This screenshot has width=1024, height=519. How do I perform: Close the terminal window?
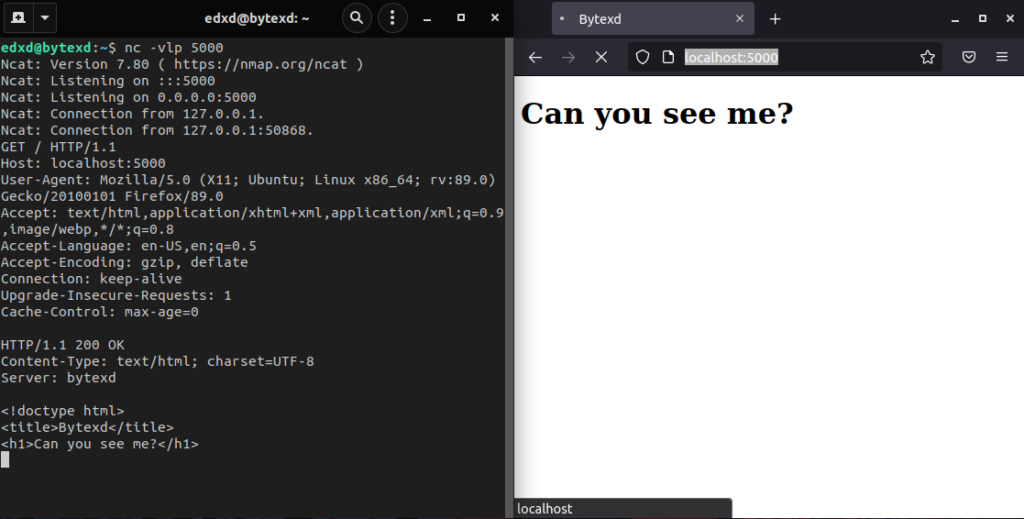(495, 18)
